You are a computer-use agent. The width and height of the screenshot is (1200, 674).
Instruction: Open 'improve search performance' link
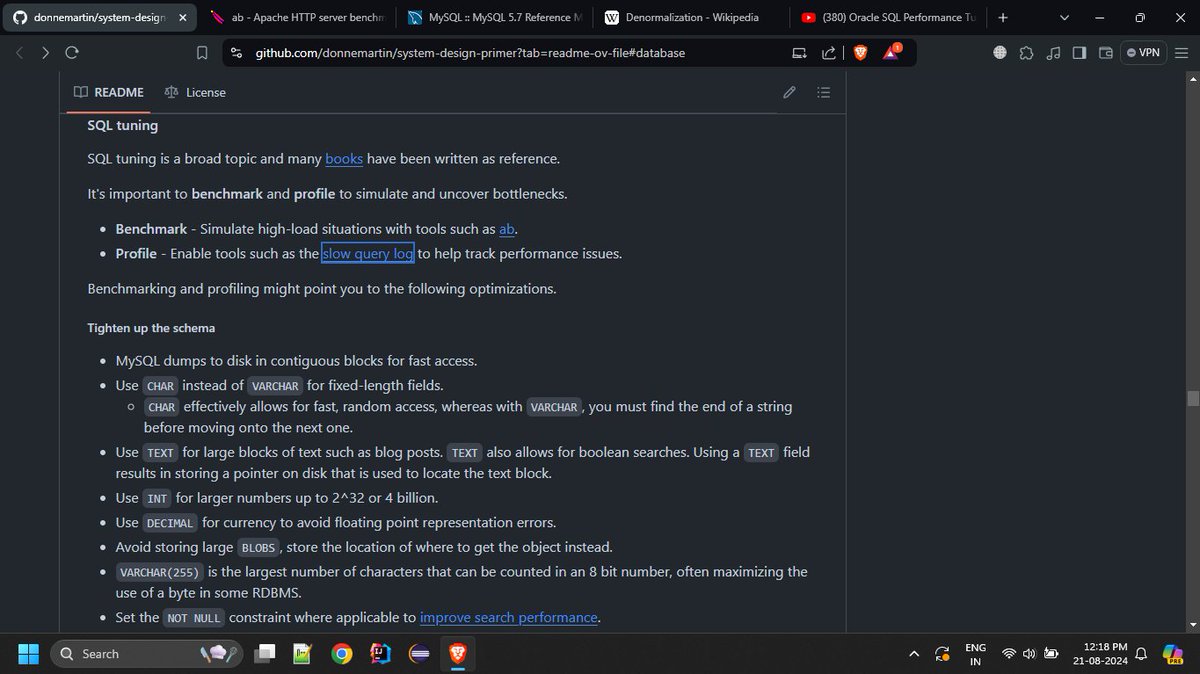pos(508,617)
